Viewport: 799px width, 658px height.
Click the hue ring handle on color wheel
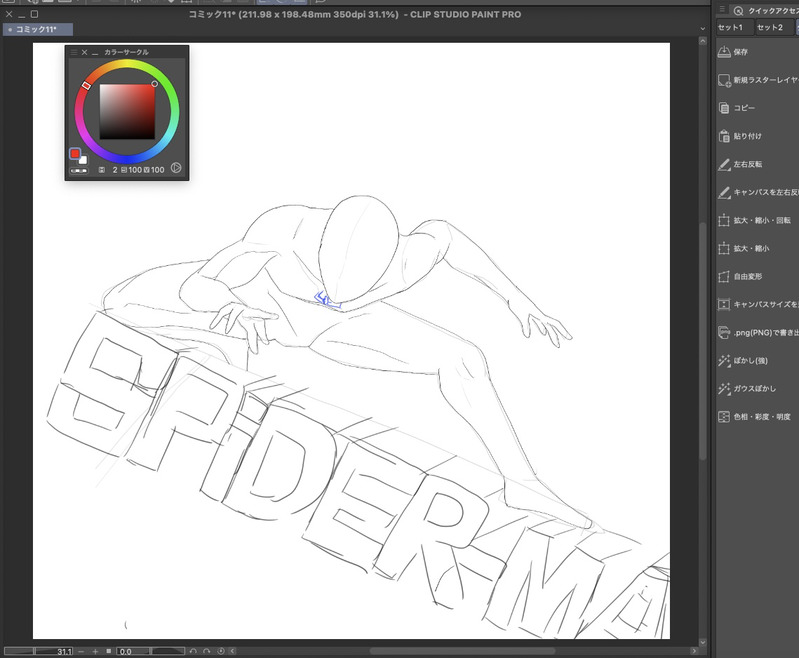pyautogui.click(x=86, y=85)
